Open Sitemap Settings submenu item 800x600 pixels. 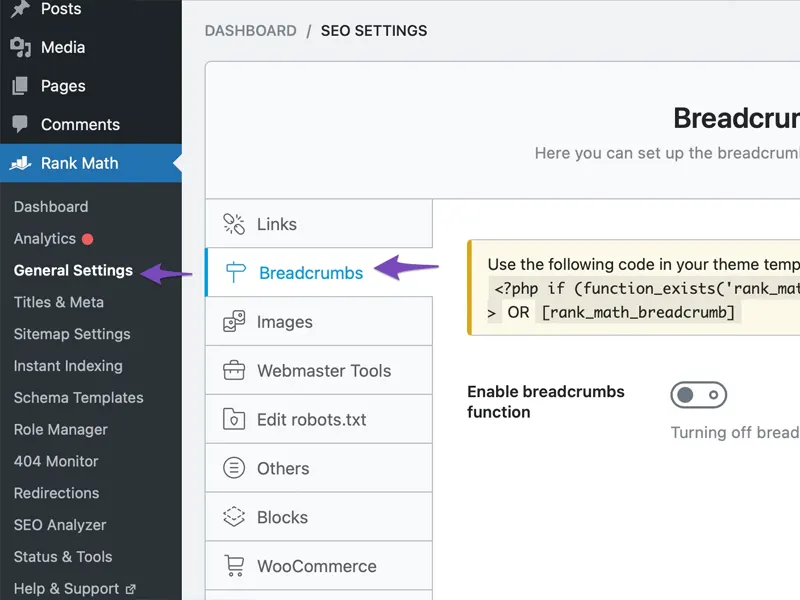pos(72,334)
